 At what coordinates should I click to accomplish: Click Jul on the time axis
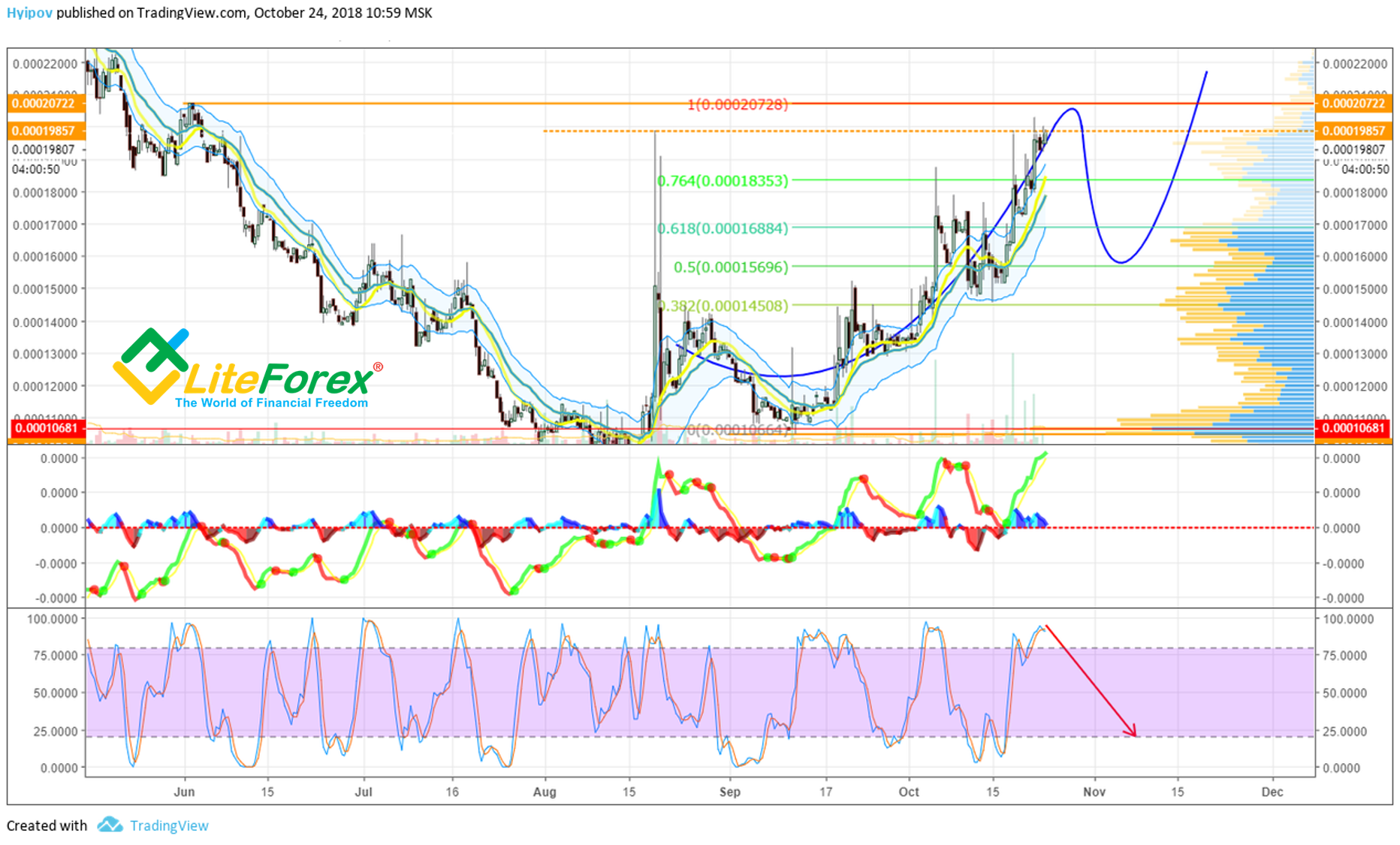364,792
